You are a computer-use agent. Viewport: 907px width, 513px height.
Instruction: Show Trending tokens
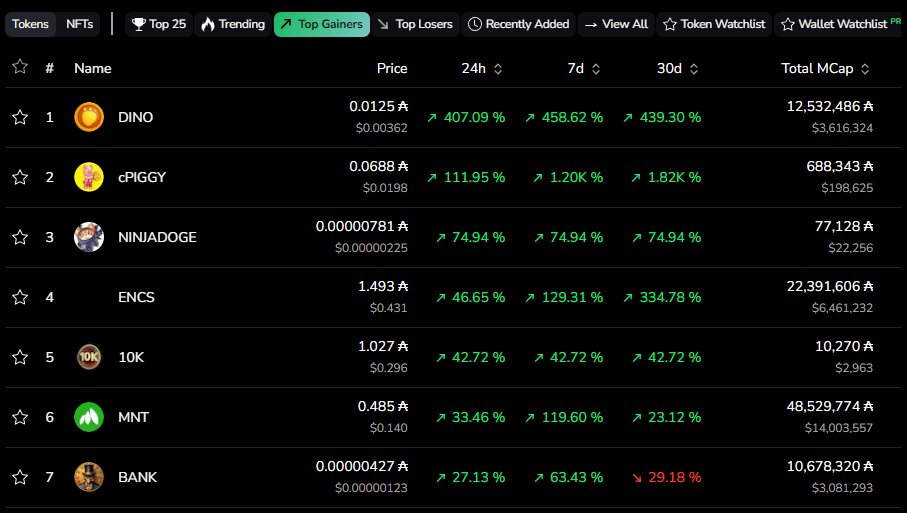pos(233,24)
